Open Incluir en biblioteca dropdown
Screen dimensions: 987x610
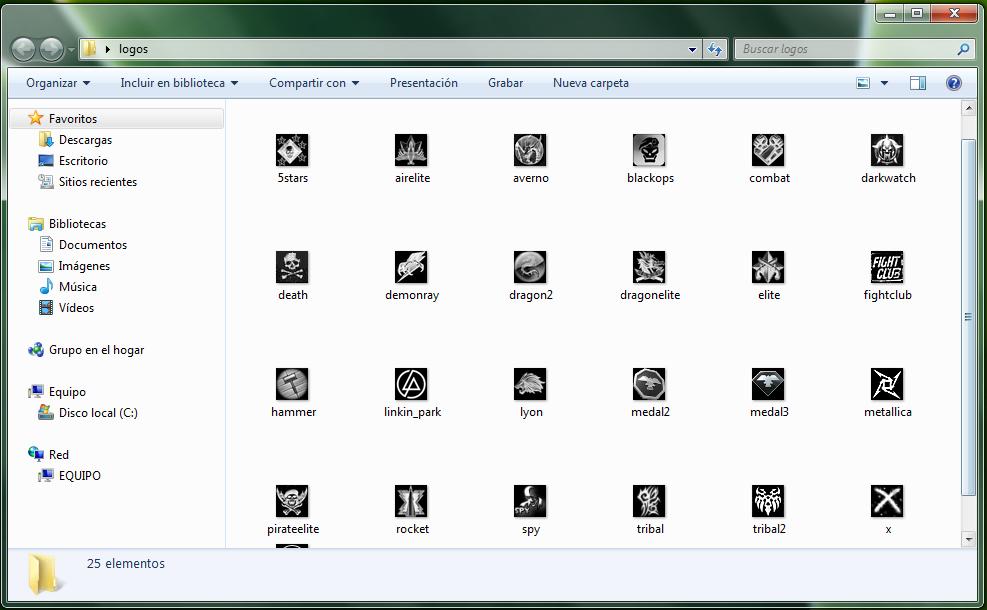179,83
